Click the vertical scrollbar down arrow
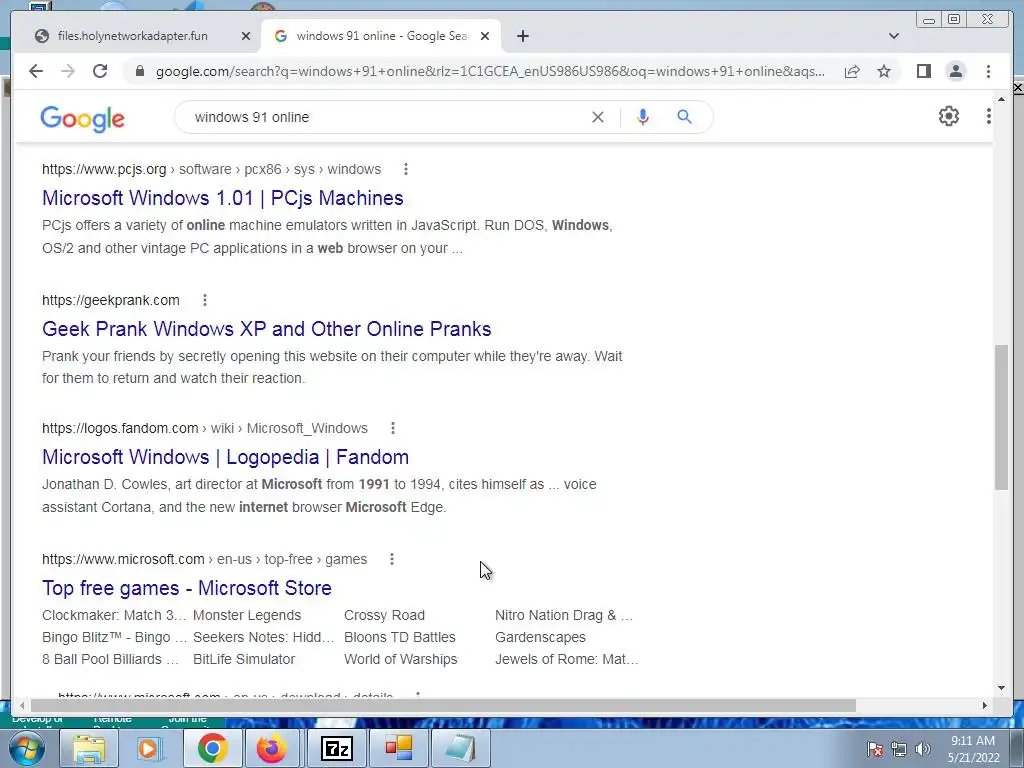The height and width of the screenshot is (768, 1024). [1002, 687]
